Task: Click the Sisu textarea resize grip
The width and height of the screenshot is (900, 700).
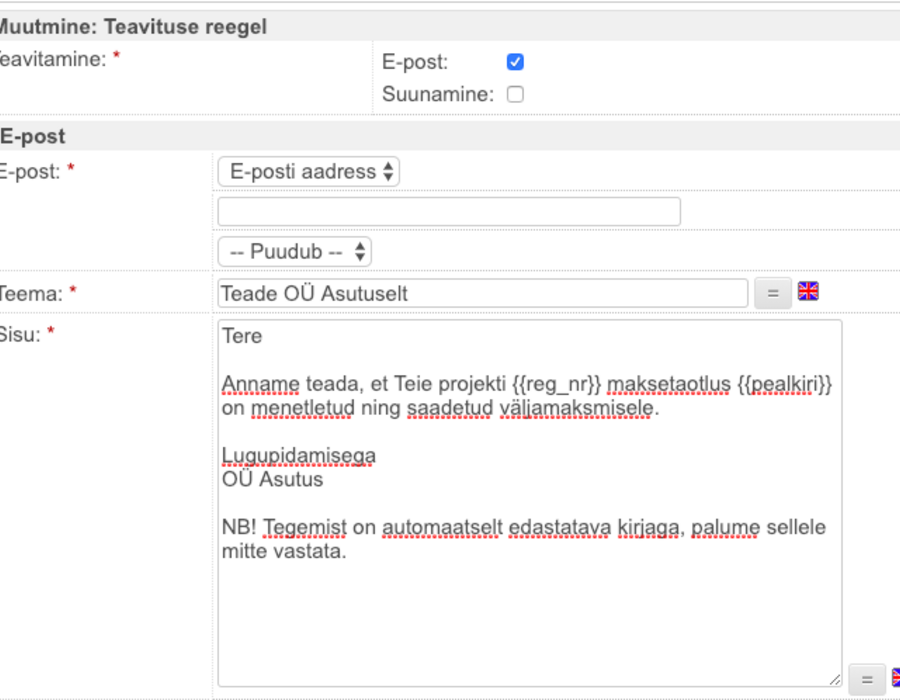Action: (835, 679)
